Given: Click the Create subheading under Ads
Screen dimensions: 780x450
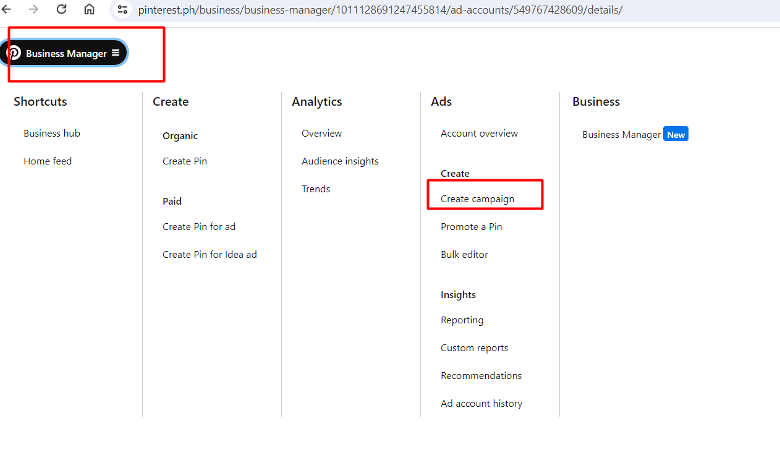Looking at the screenshot, I should point(455,174).
